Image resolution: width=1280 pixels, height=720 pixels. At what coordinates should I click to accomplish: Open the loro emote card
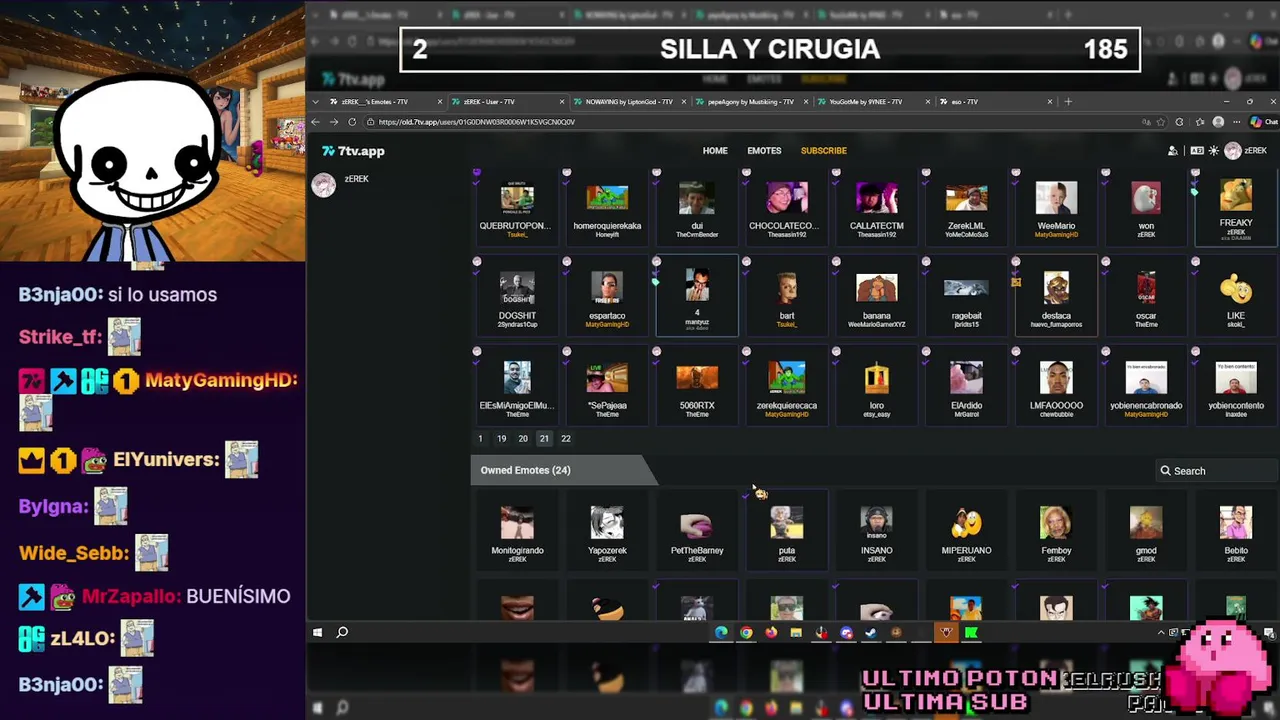tap(877, 385)
